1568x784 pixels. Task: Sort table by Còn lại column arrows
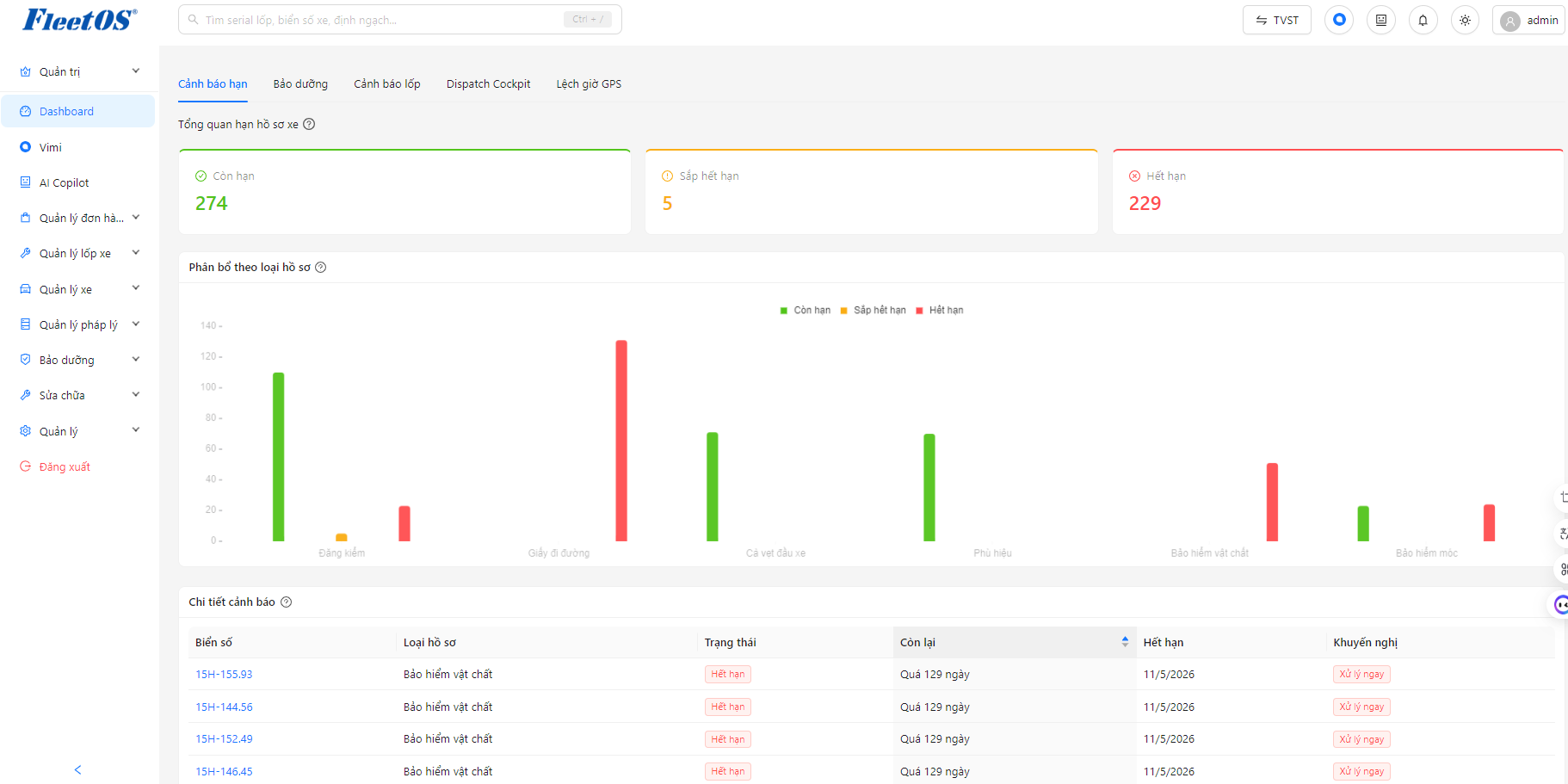1125,642
